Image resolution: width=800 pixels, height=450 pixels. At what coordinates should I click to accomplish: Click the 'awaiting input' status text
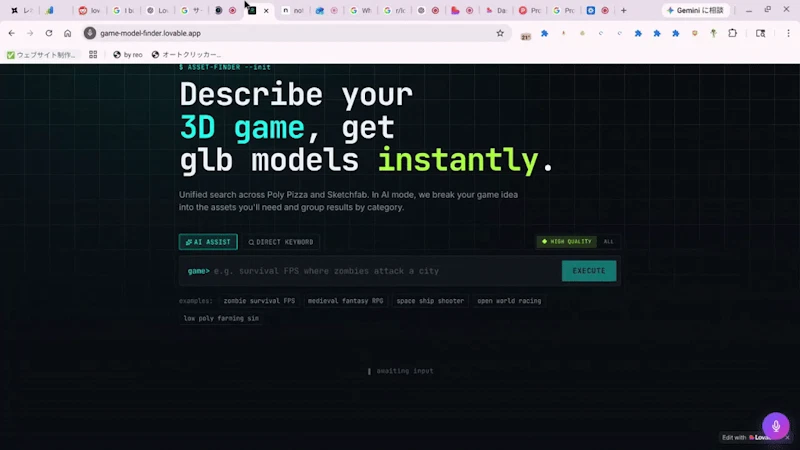[405, 371]
